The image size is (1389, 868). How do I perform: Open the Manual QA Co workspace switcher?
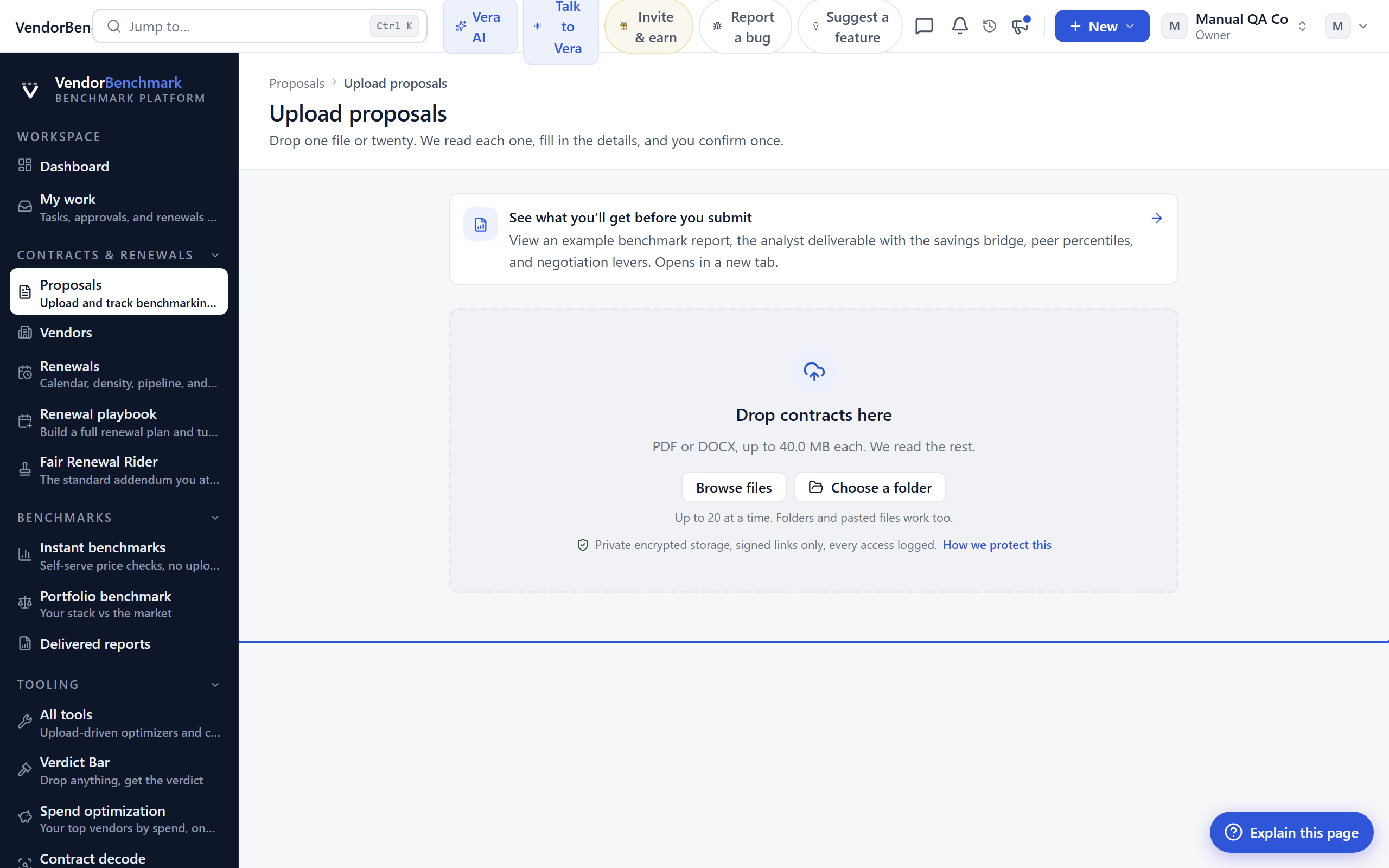coord(1235,26)
